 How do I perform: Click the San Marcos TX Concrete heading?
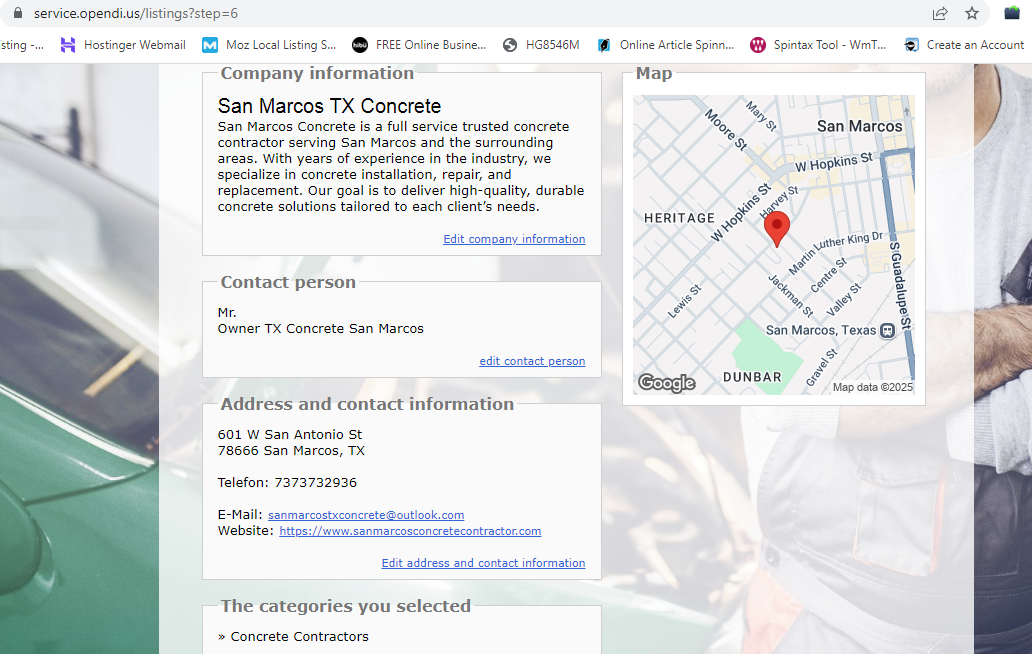click(329, 106)
